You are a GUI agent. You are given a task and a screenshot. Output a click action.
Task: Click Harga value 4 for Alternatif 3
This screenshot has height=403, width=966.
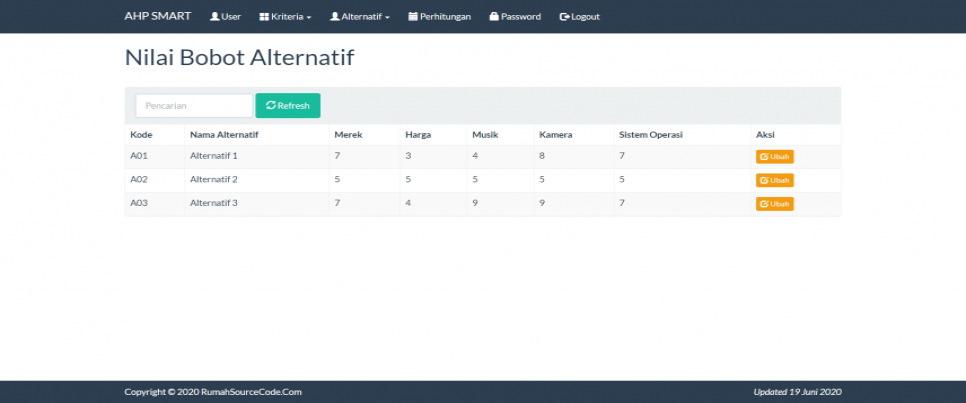click(x=408, y=203)
